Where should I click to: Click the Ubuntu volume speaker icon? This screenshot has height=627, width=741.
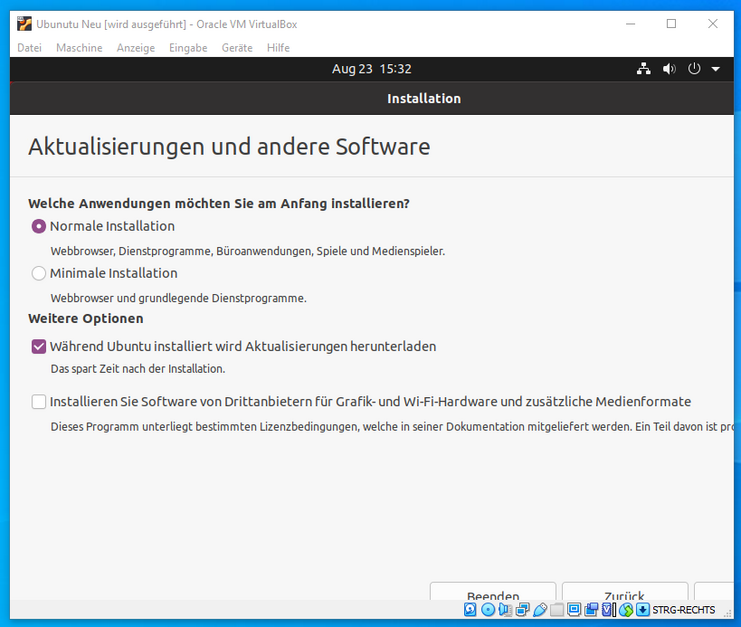tap(669, 69)
